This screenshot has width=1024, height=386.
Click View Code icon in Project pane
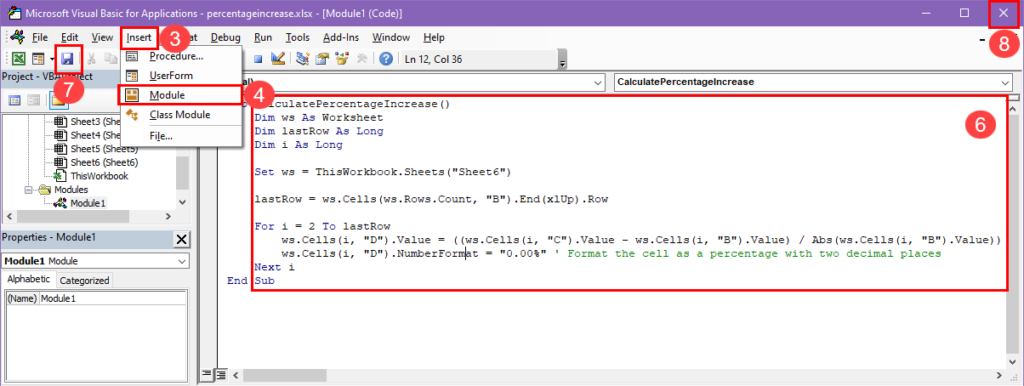point(14,101)
